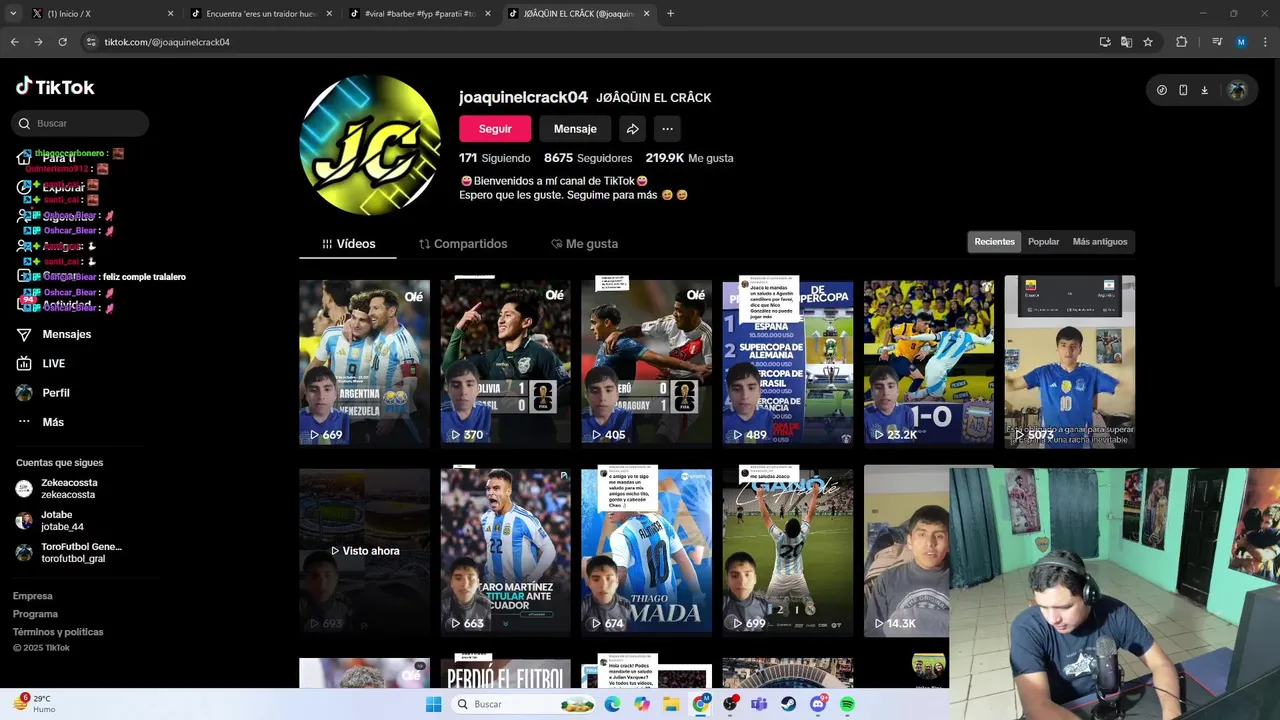Open Discord from the taskbar
This screenshot has width=1280, height=720.
point(818,704)
